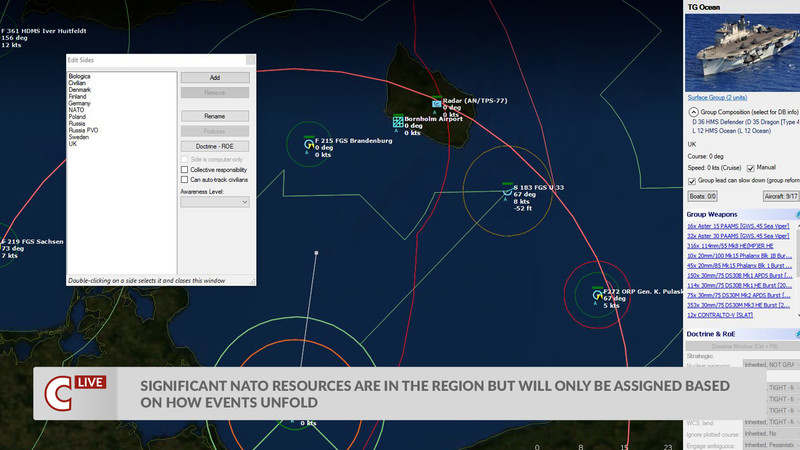Click the Add side button
This screenshot has width=800, height=450.
(x=215, y=78)
